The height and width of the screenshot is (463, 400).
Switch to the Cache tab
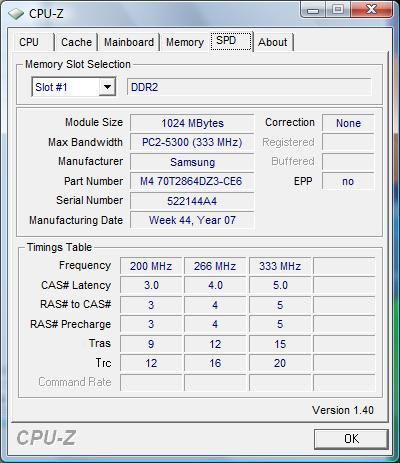click(x=76, y=42)
